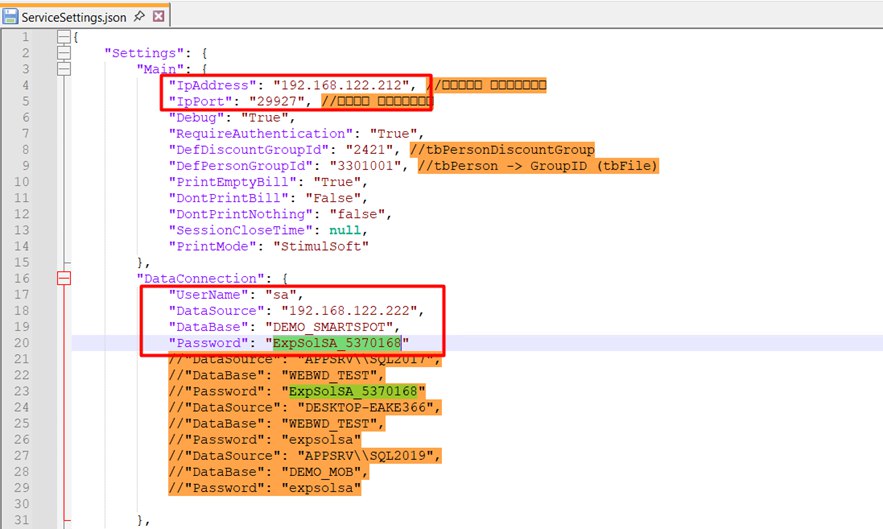Viewport: 883px width, 529px height.
Task: Click the "29927" IpPort value
Action: [x=285, y=102]
